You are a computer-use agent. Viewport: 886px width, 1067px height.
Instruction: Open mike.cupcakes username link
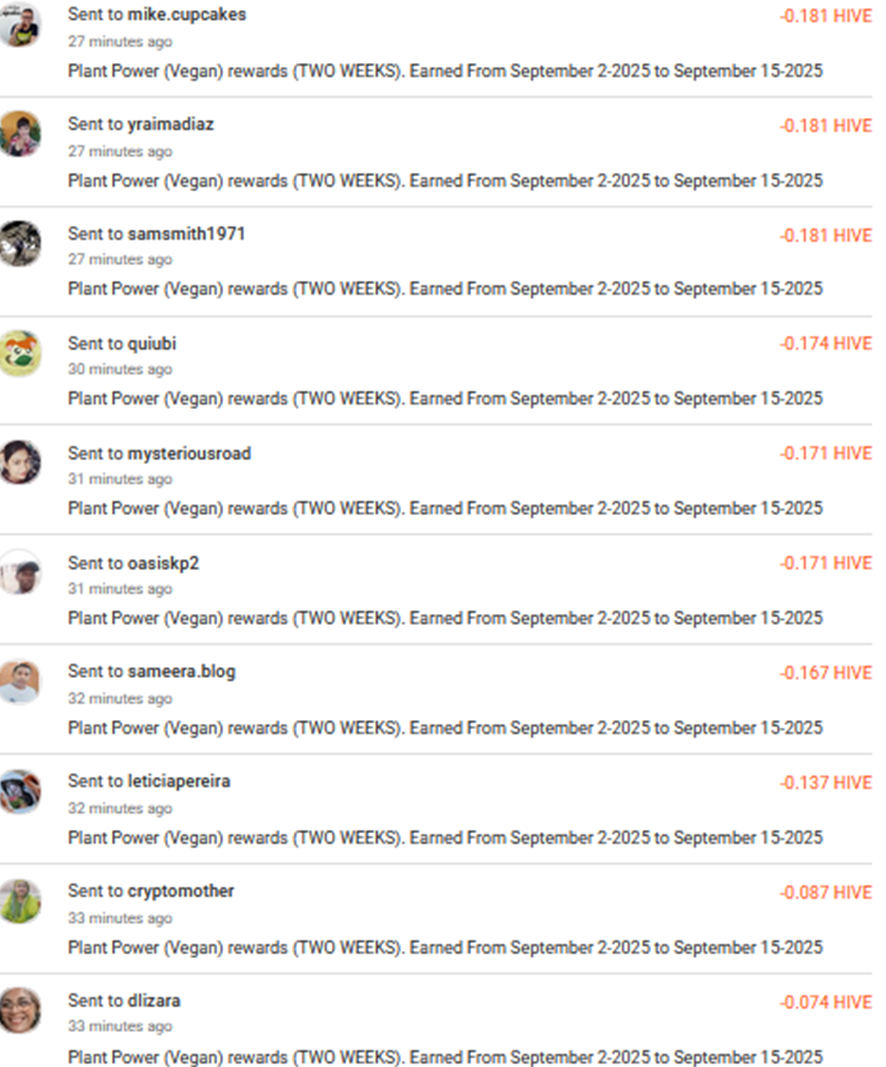pos(187,15)
